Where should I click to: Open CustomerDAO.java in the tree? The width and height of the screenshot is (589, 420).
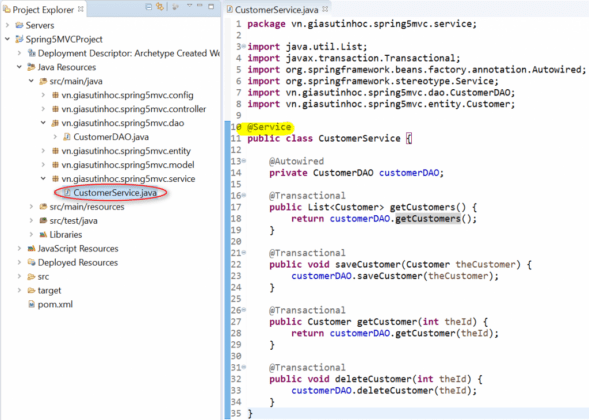pyautogui.click(x=111, y=137)
